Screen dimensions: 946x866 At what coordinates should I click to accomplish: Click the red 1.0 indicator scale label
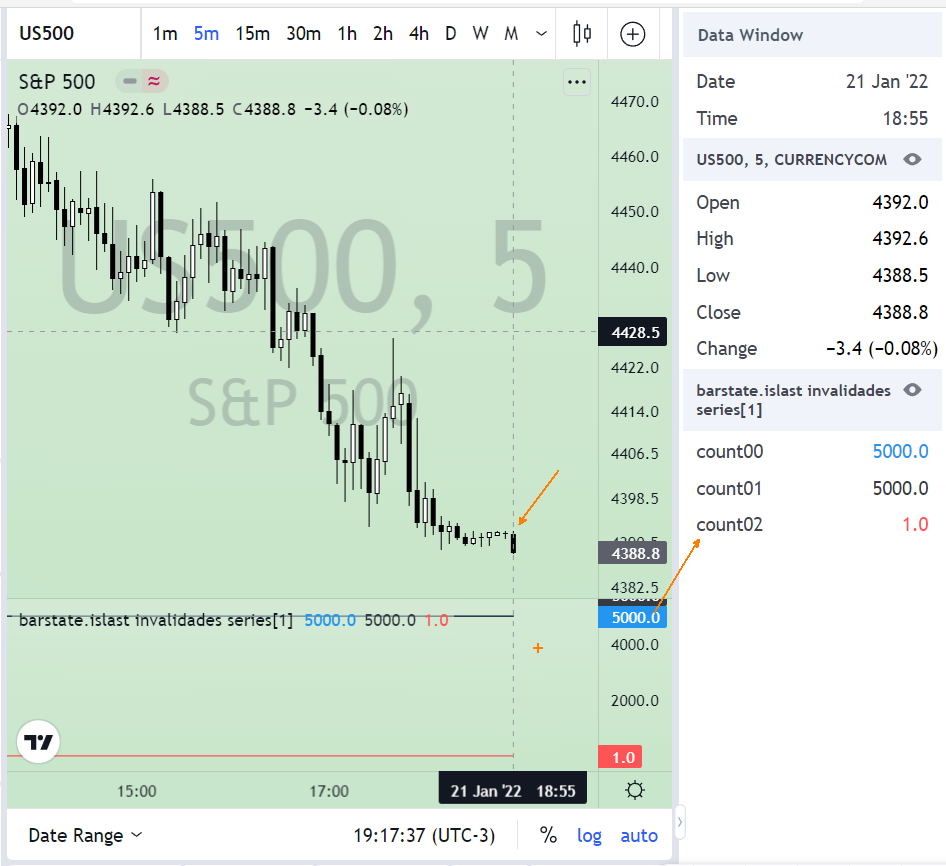620,757
